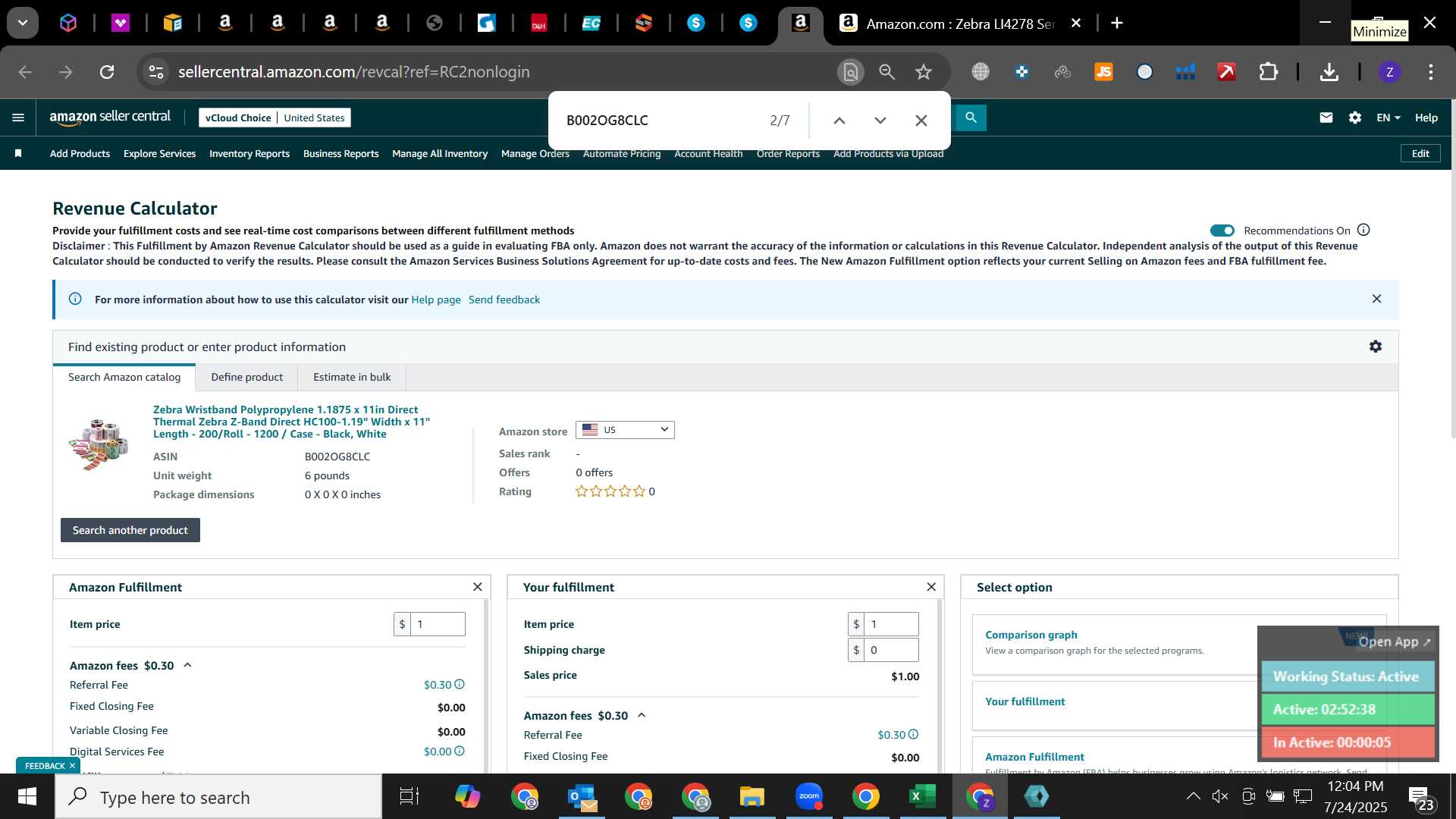Click the Edit navigation button
The image size is (1456, 819).
point(1420,153)
